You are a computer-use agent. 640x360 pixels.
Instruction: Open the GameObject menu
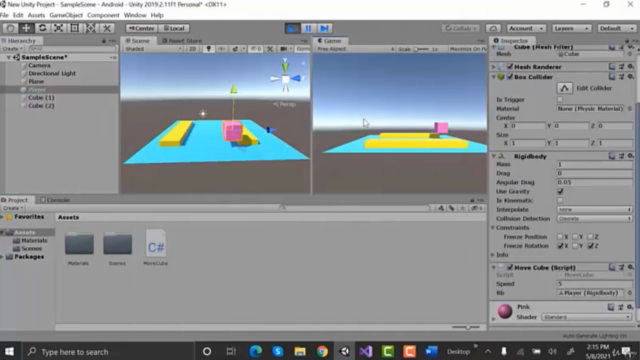[x=66, y=15]
